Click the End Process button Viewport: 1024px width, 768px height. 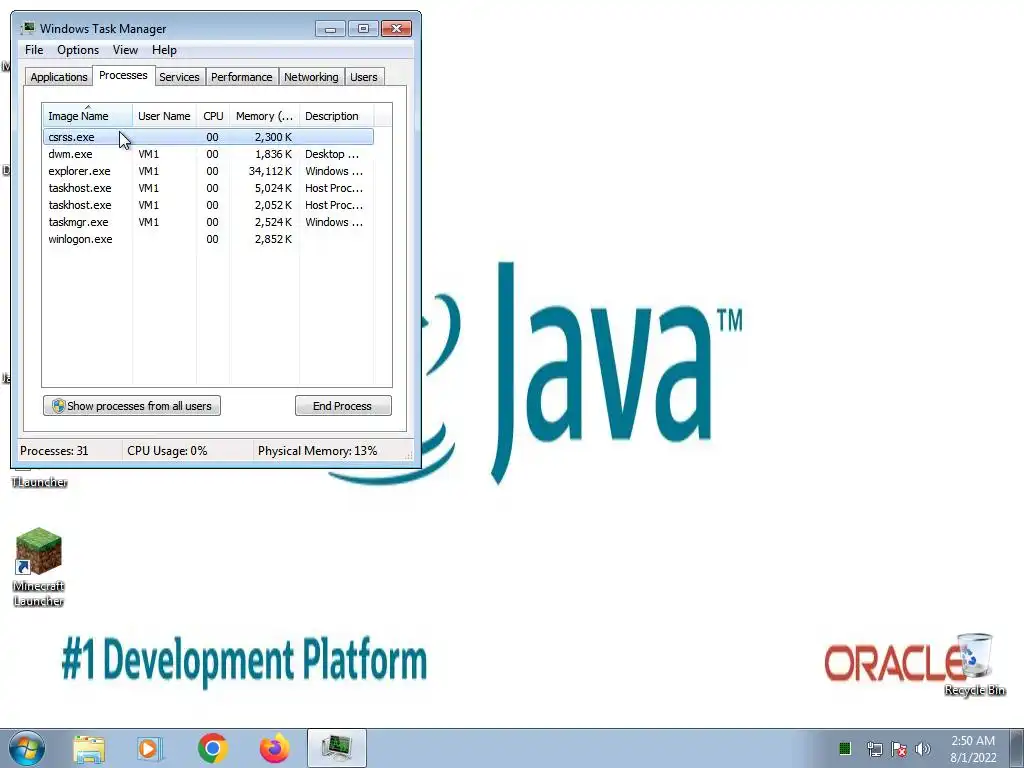(x=343, y=406)
